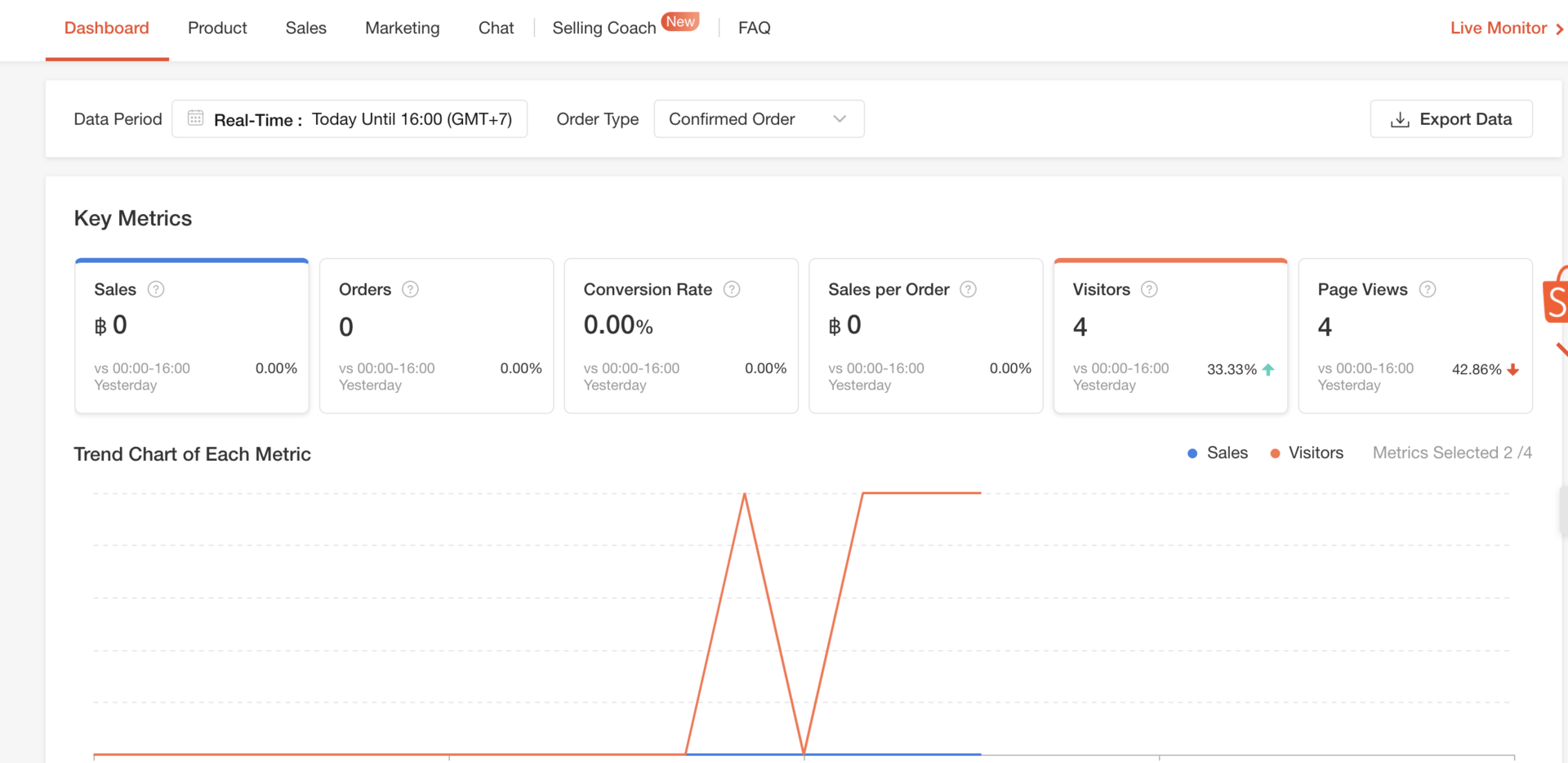Click the green up arrow on Visitors
1568x763 pixels.
tap(1268, 369)
